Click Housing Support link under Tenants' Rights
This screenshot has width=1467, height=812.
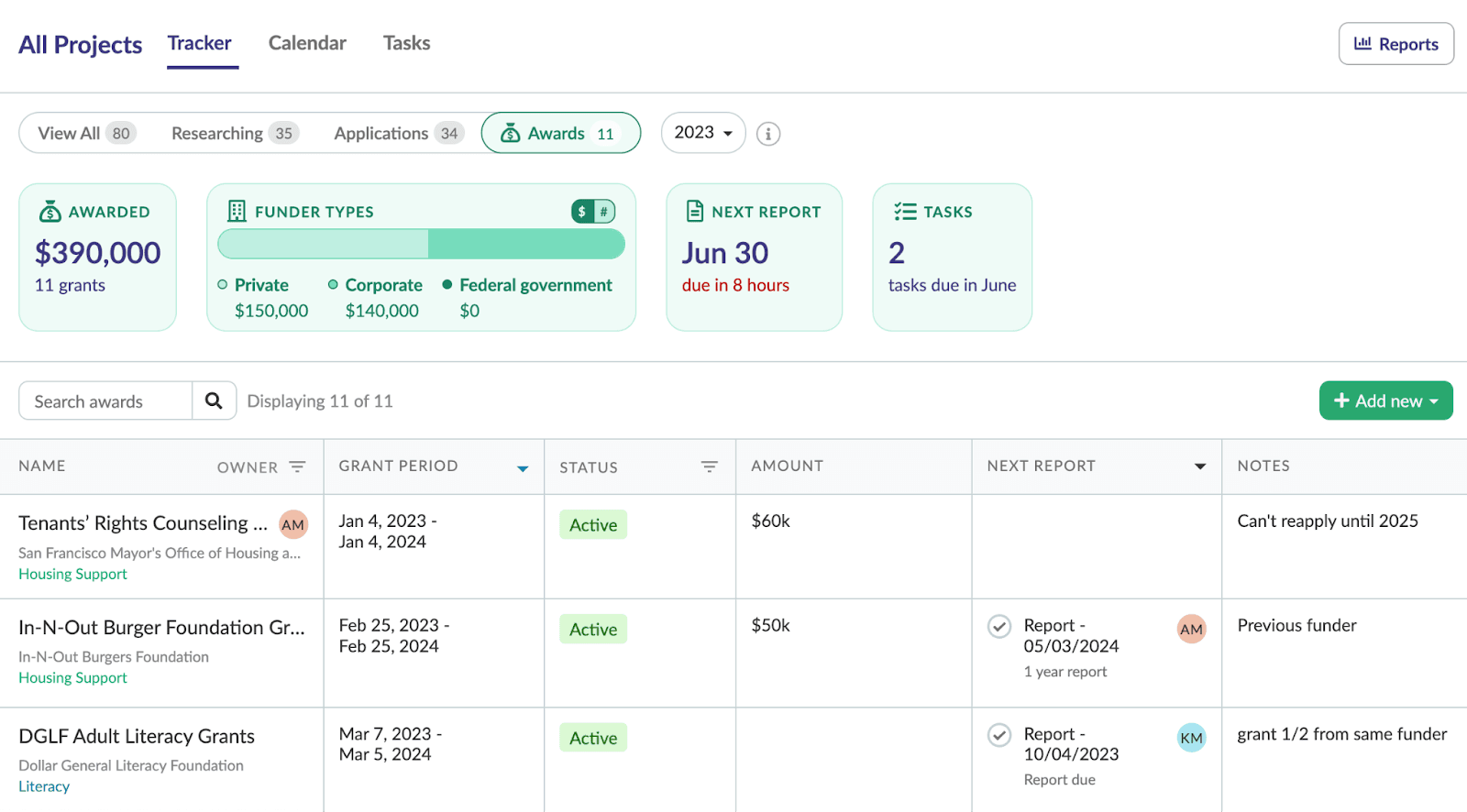72,574
